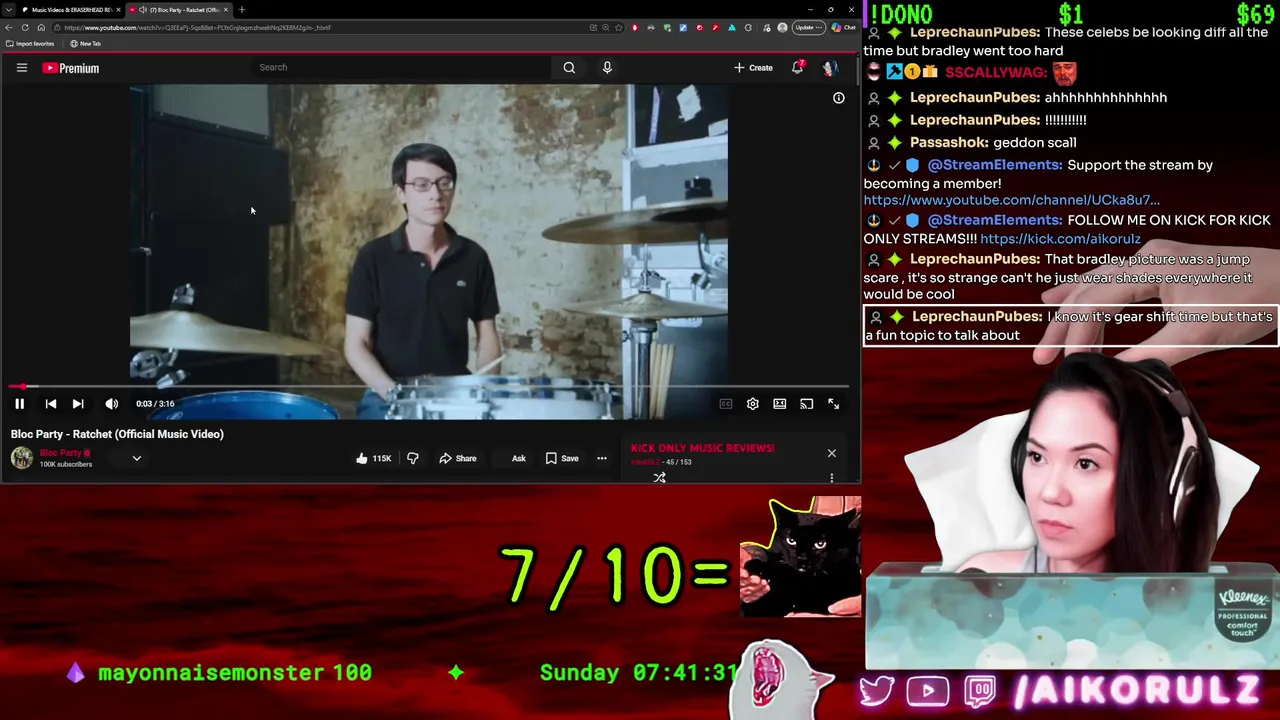Image resolution: width=1280 pixels, height=720 pixels.
Task: Open more actions ellipsis under video
Action: 602,458
